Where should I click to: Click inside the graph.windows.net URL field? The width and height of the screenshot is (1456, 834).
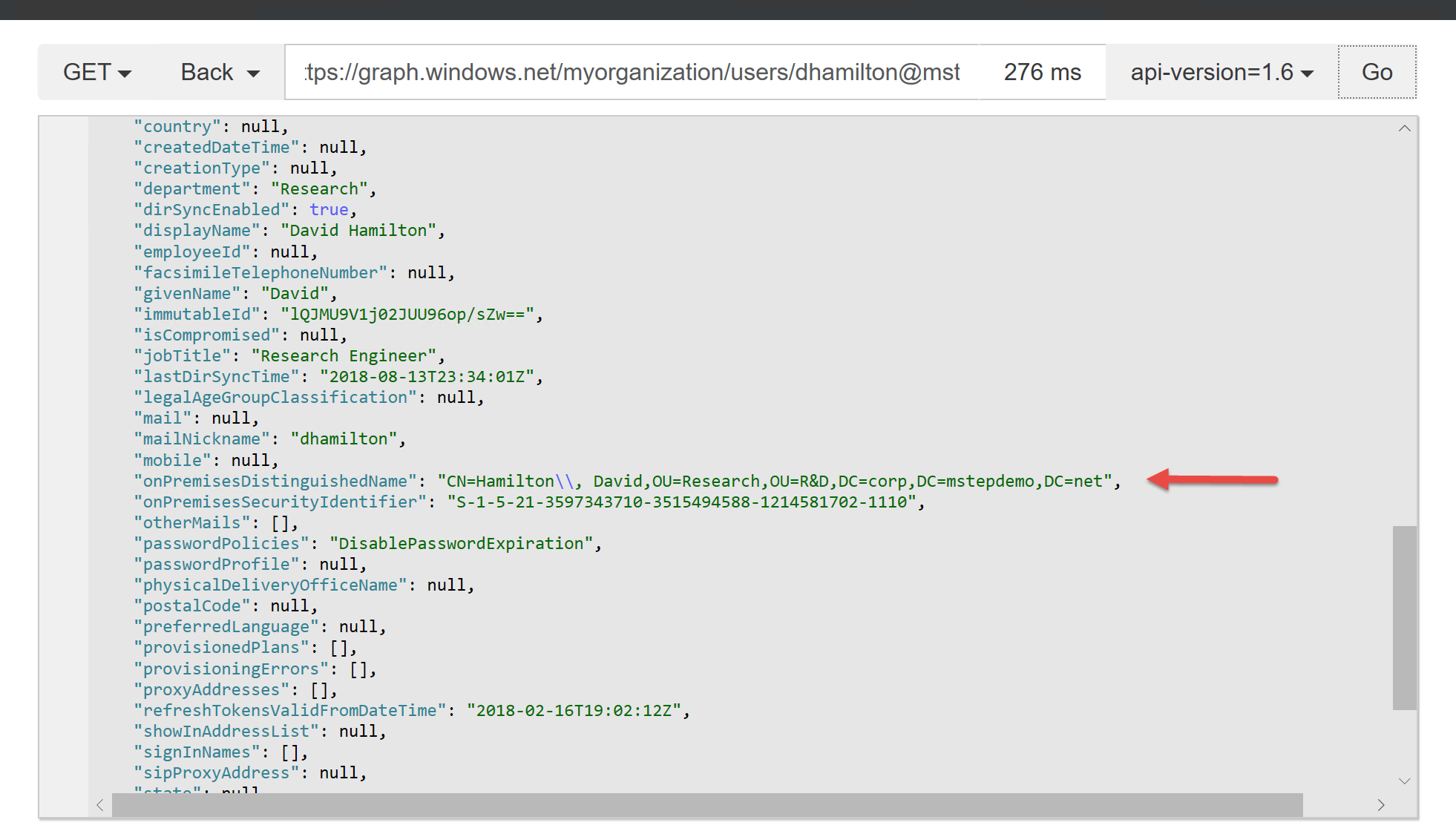coord(631,72)
